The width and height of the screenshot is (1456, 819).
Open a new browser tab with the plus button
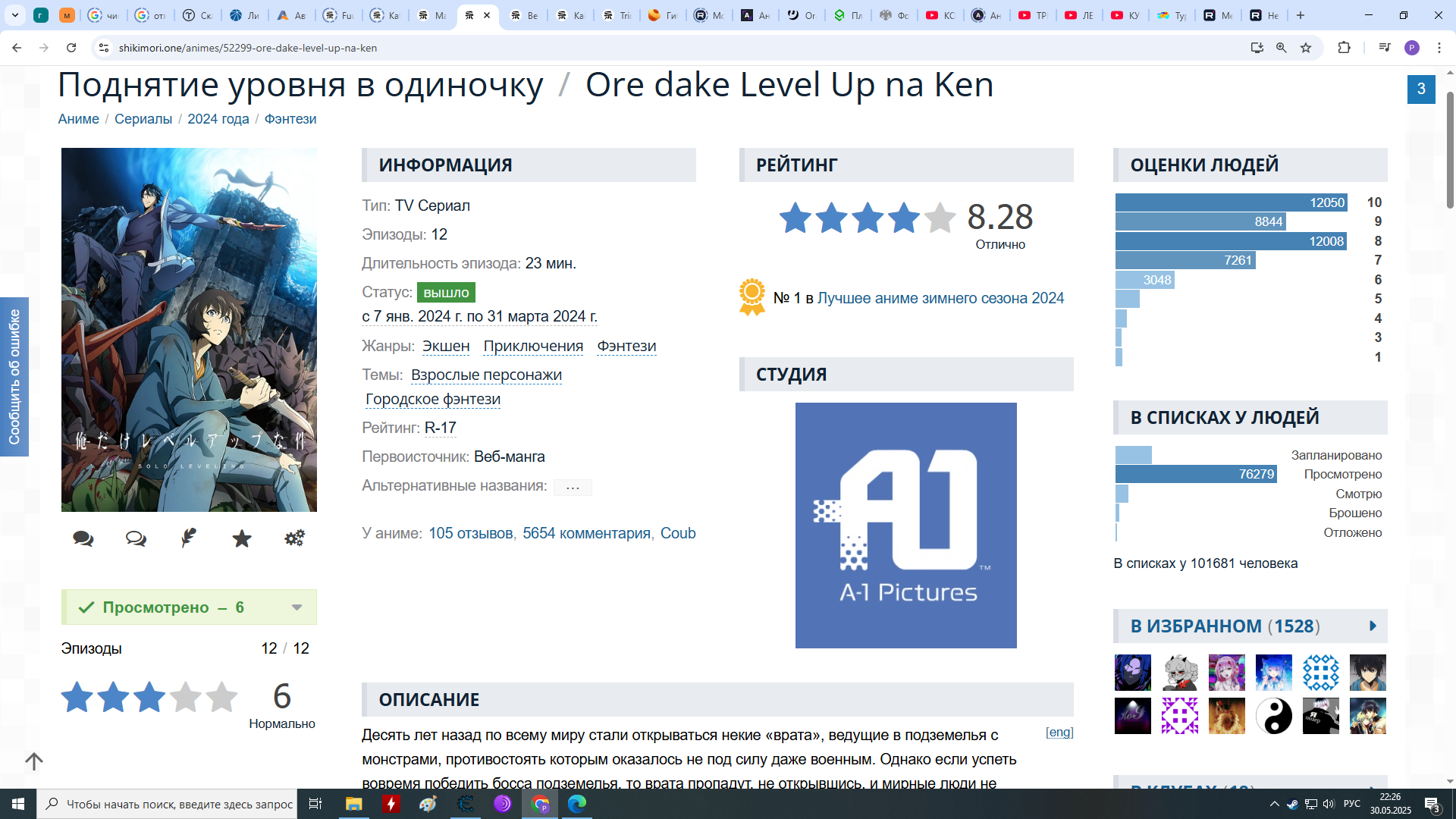1301,15
